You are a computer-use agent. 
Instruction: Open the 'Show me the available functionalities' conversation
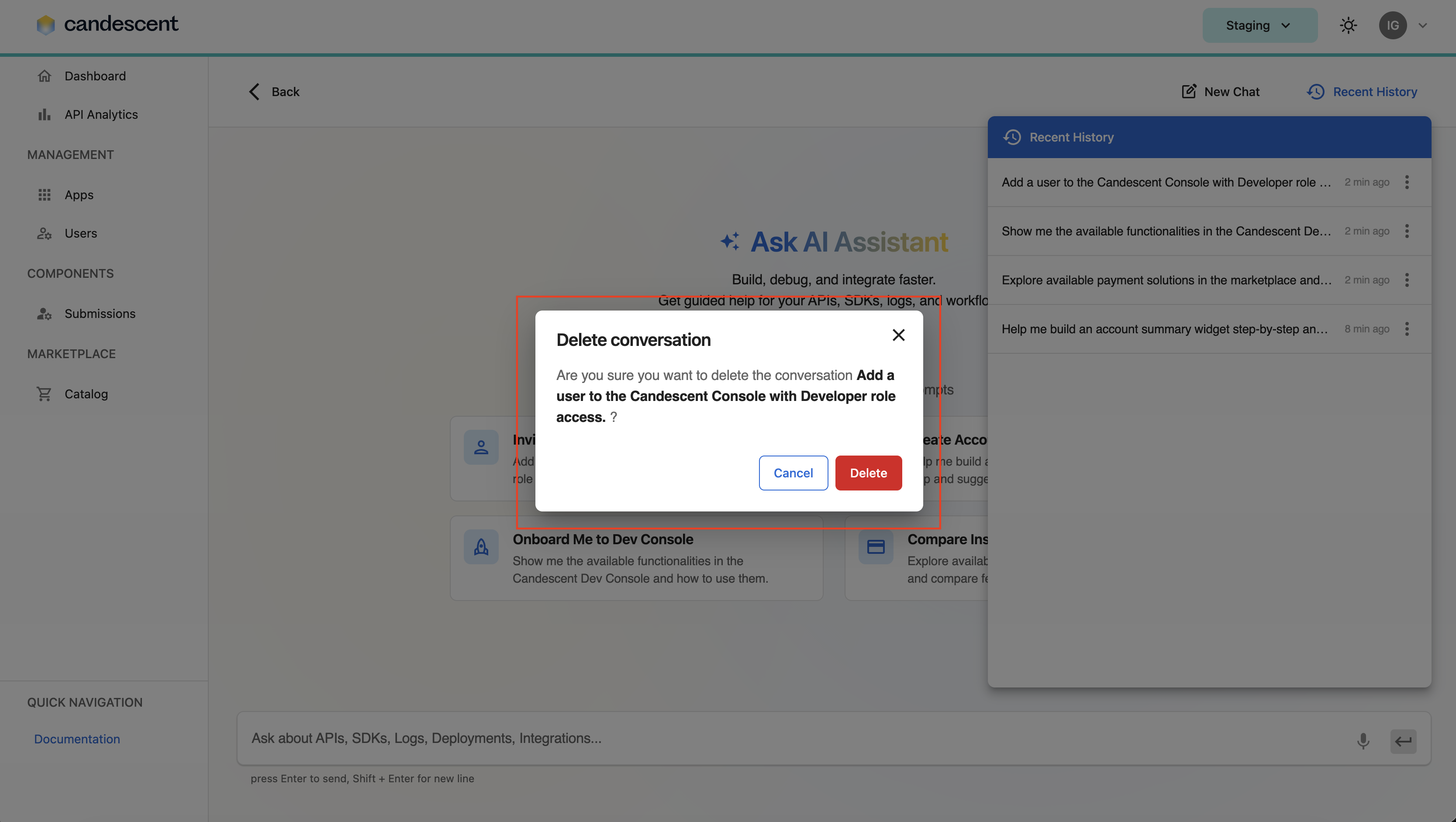[1166, 231]
